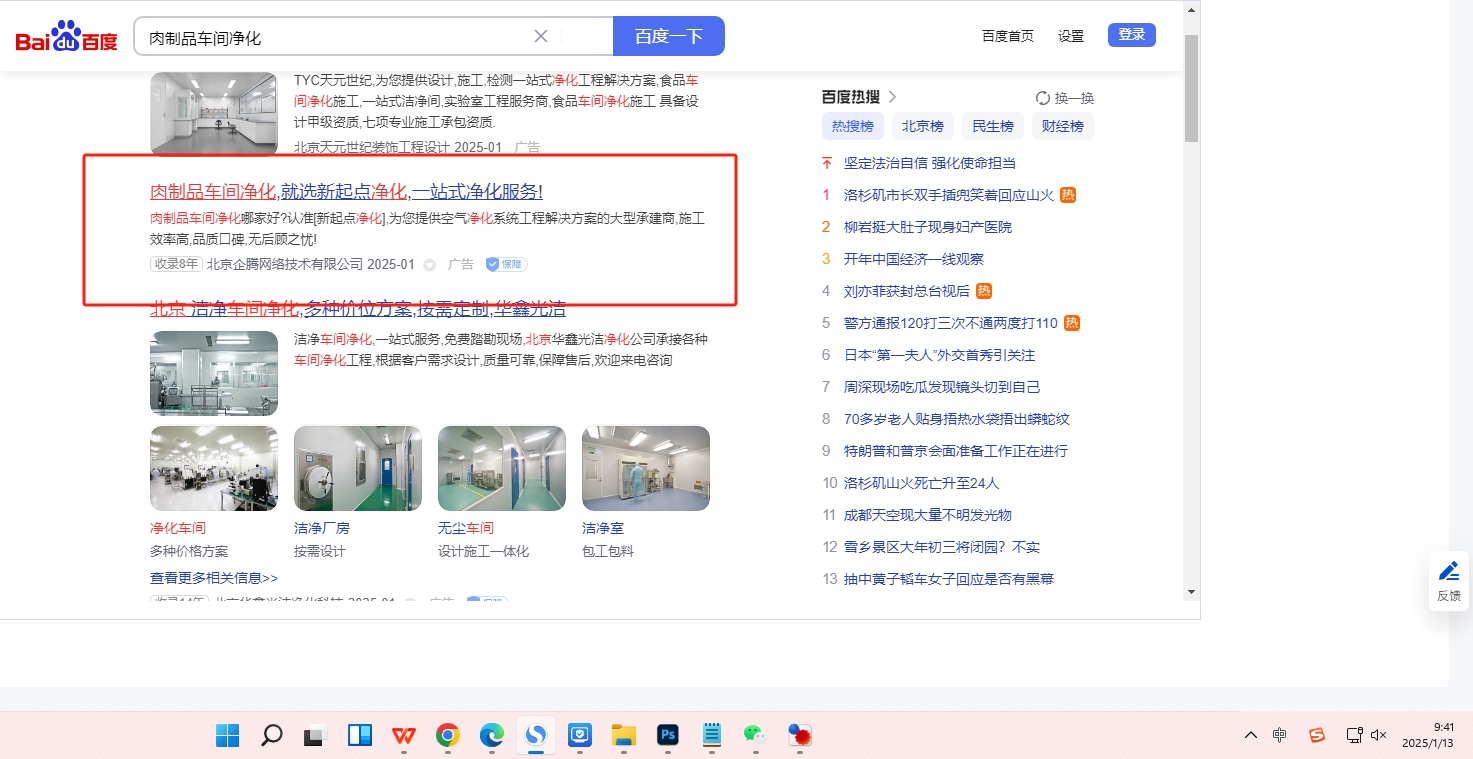Viewport: 1473px width, 759px height.
Task: Open the 反馈 feedback pencil icon
Action: click(x=1449, y=571)
